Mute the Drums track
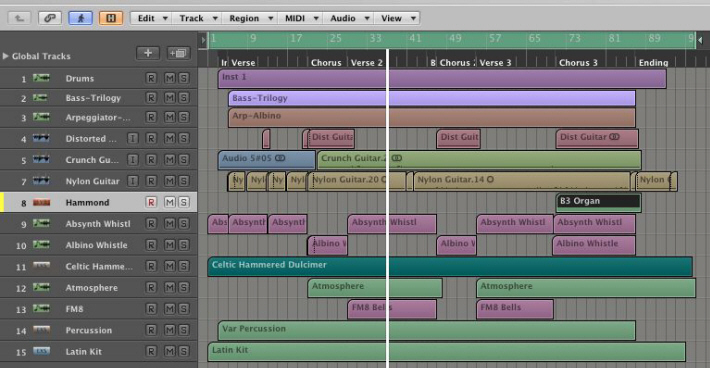 pyautogui.click(x=169, y=78)
